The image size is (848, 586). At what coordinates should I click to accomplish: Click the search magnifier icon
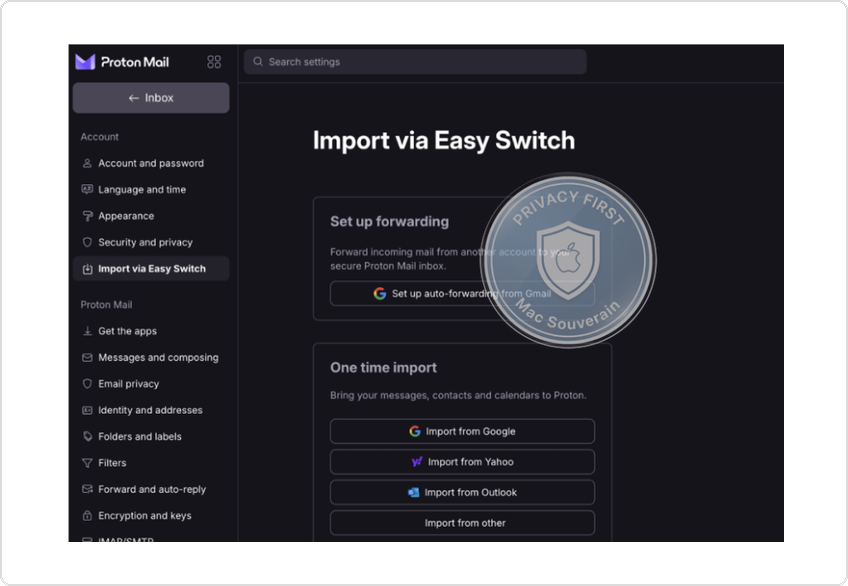click(258, 62)
